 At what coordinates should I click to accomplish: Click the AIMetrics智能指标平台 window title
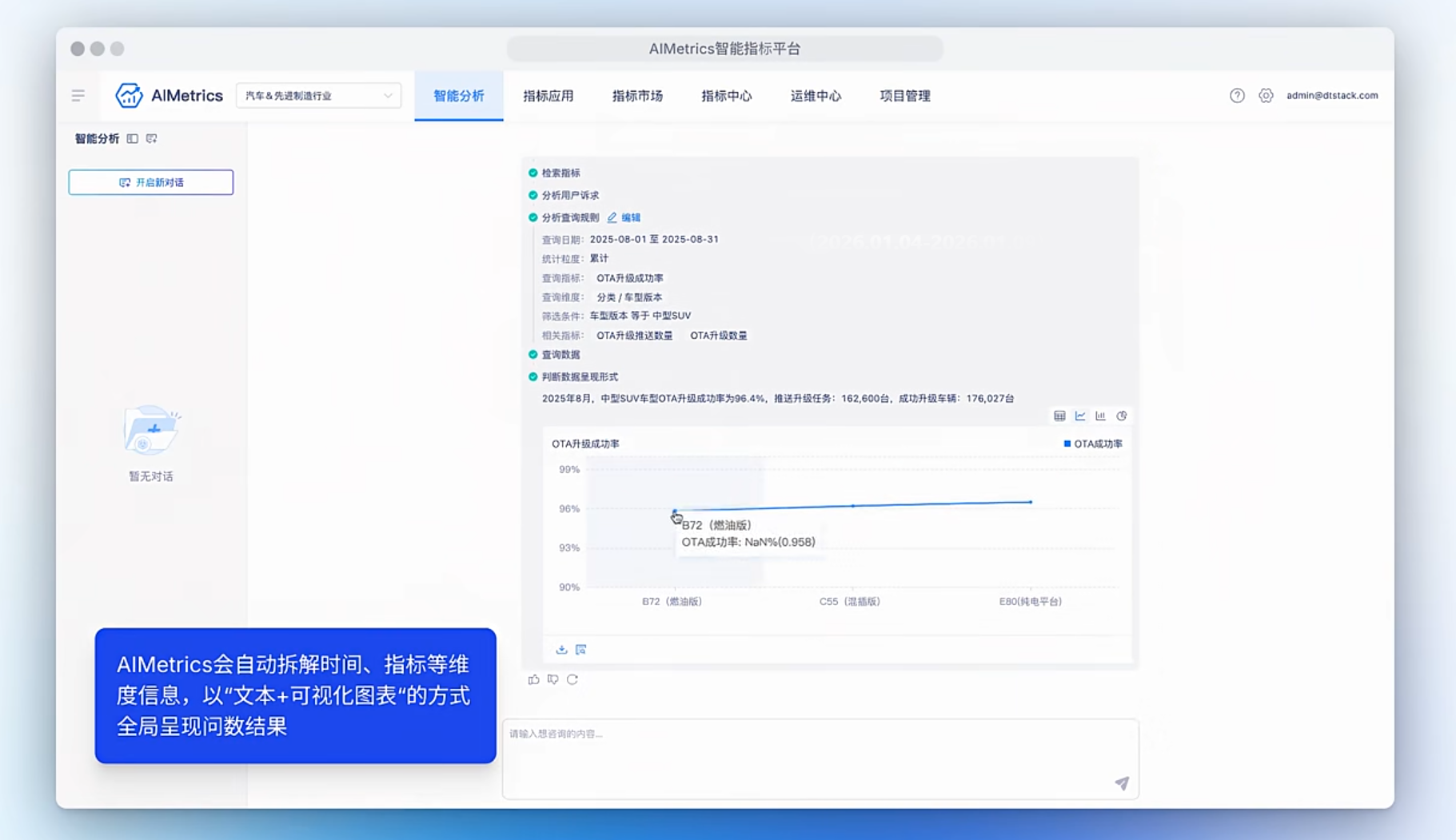tap(724, 49)
